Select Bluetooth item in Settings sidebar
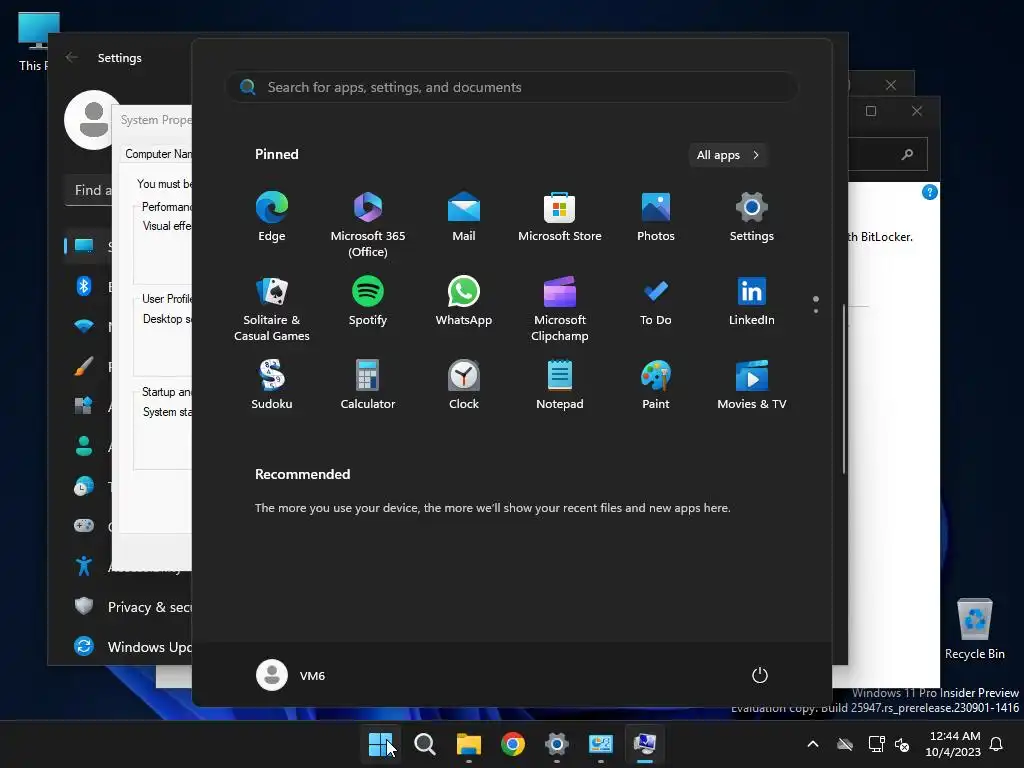Viewport: 1024px width, 768px height. click(x=84, y=285)
